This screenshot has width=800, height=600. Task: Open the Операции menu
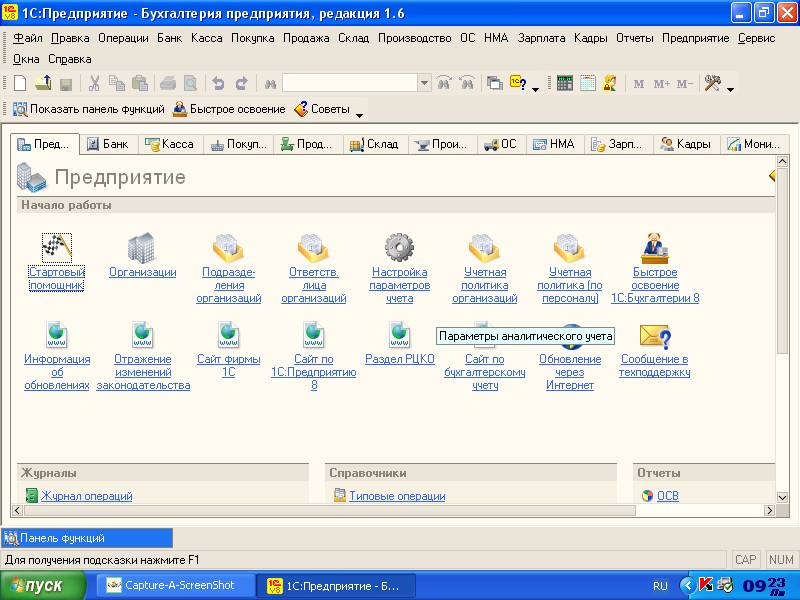click(x=123, y=38)
